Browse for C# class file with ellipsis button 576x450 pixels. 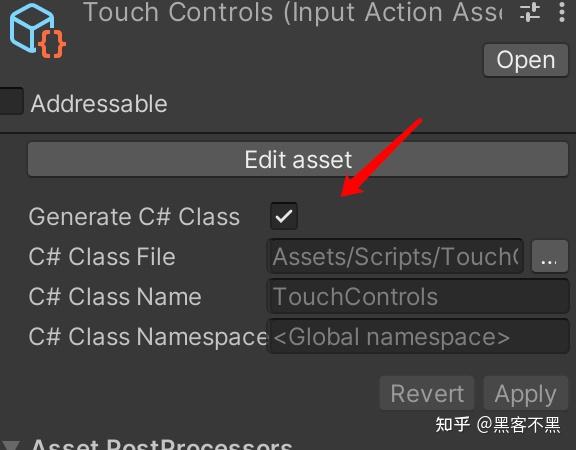pyautogui.click(x=550, y=256)
